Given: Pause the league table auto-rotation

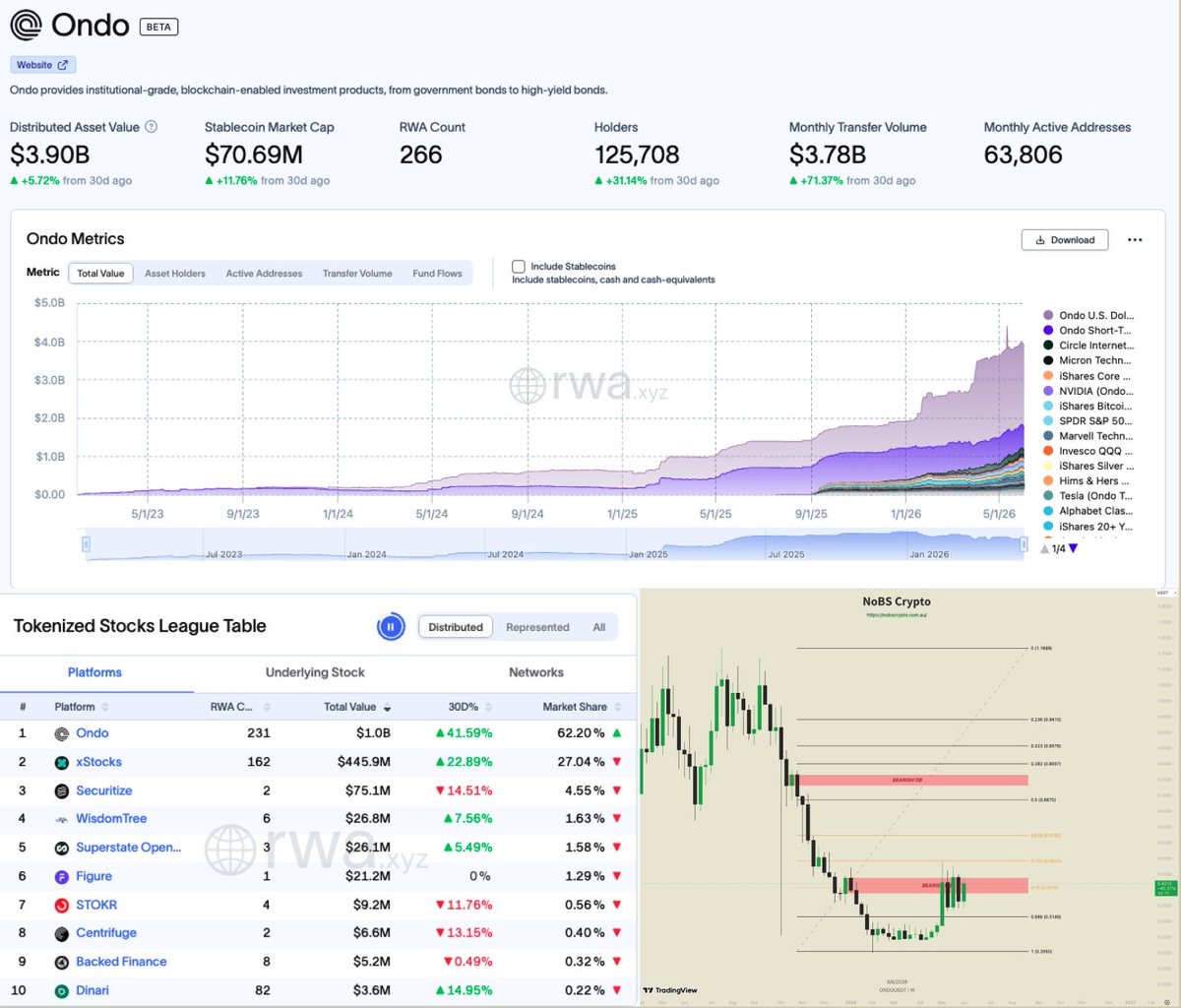Looking at the screenshot, I should pos(391,627).
